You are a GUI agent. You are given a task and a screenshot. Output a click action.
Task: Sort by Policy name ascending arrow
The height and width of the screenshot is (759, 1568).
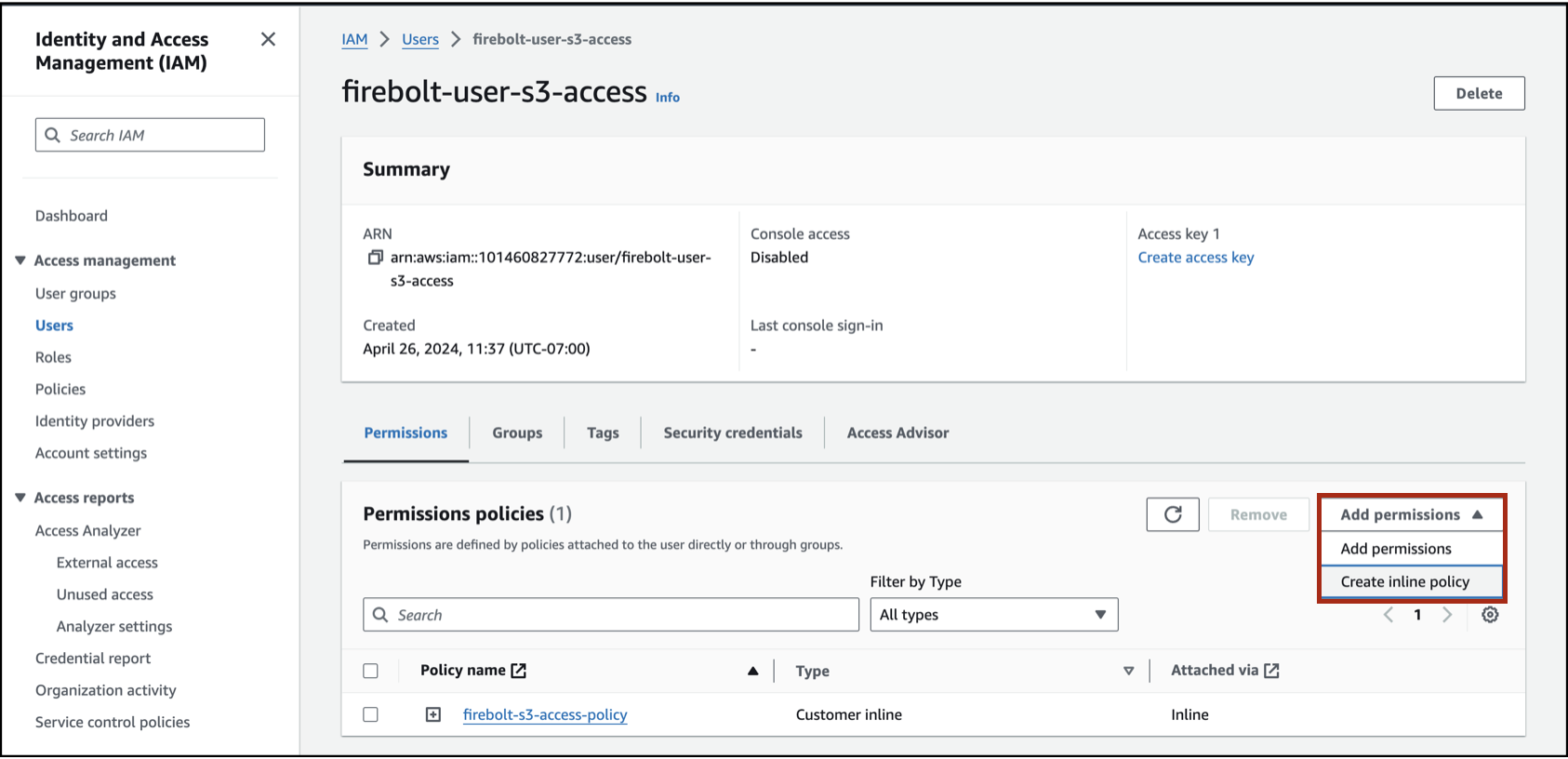click(x=752, y=671)
